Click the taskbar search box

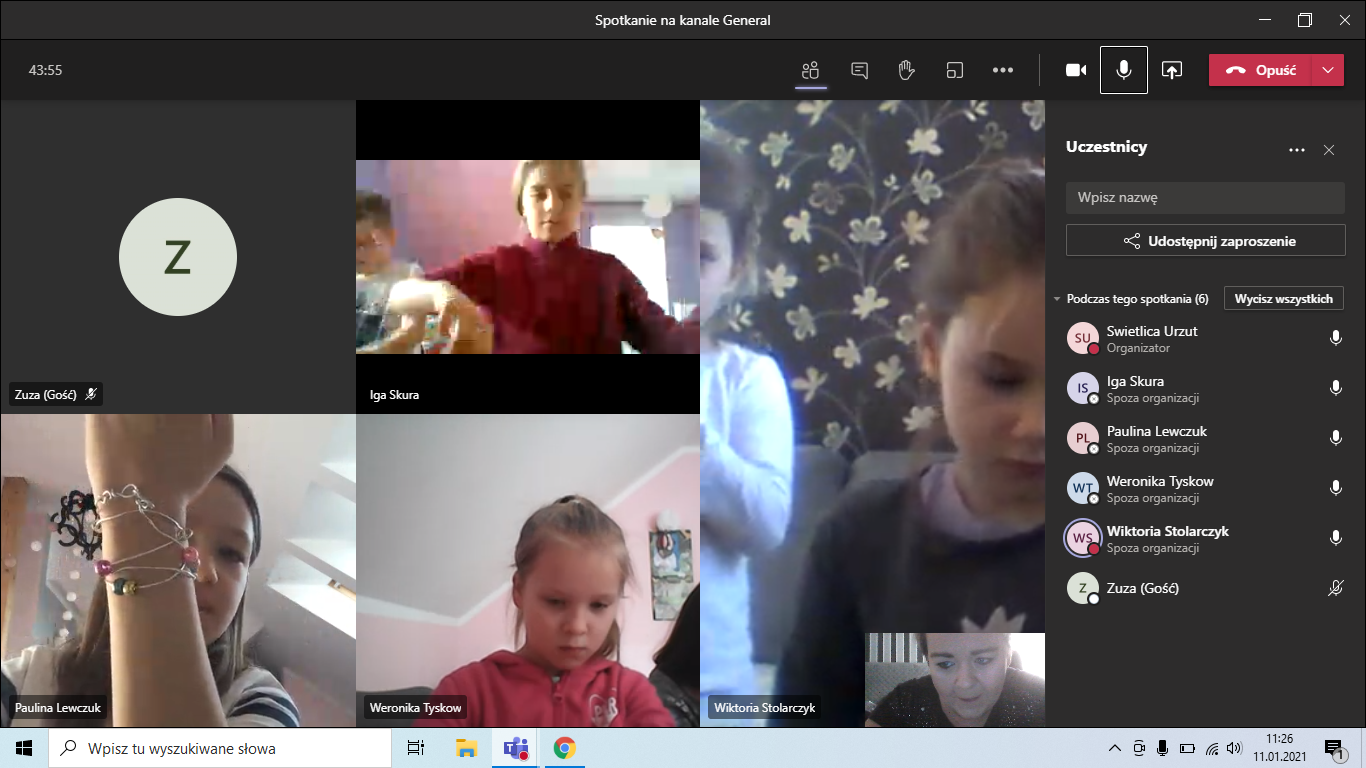(x=220, y=748)
